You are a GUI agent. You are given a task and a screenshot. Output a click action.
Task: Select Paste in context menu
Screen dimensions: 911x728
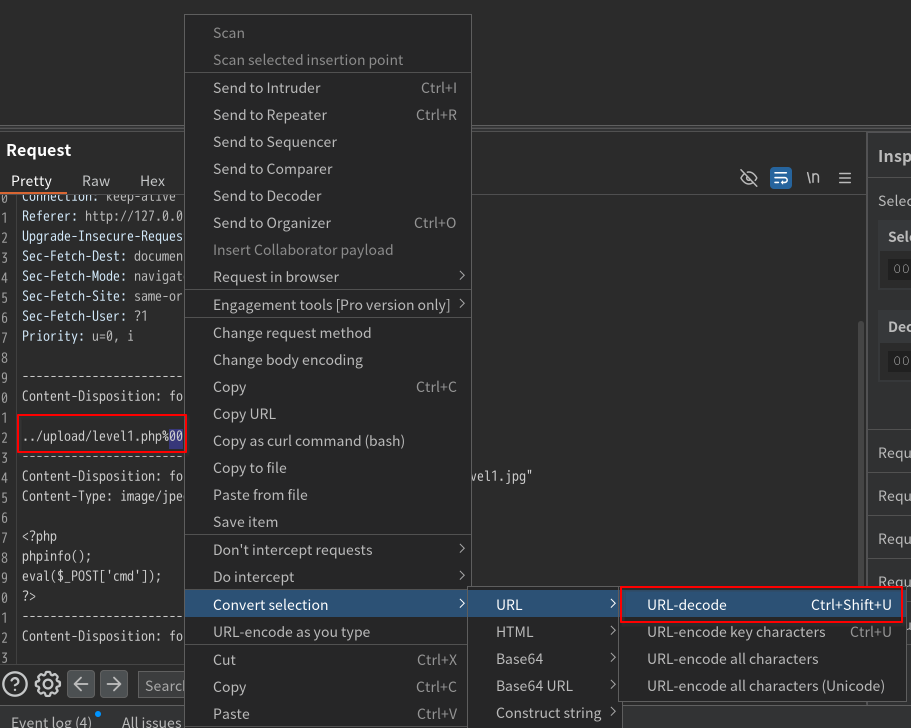[x=328, y=714]
